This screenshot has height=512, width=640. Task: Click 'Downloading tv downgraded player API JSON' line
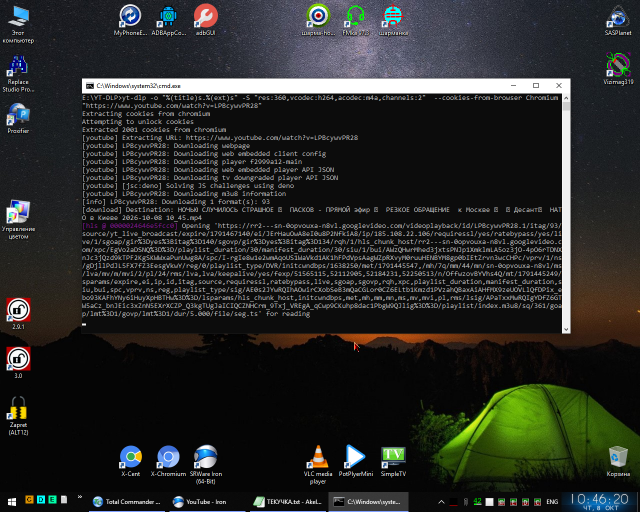pyautogui.click(x=210, y=178)
